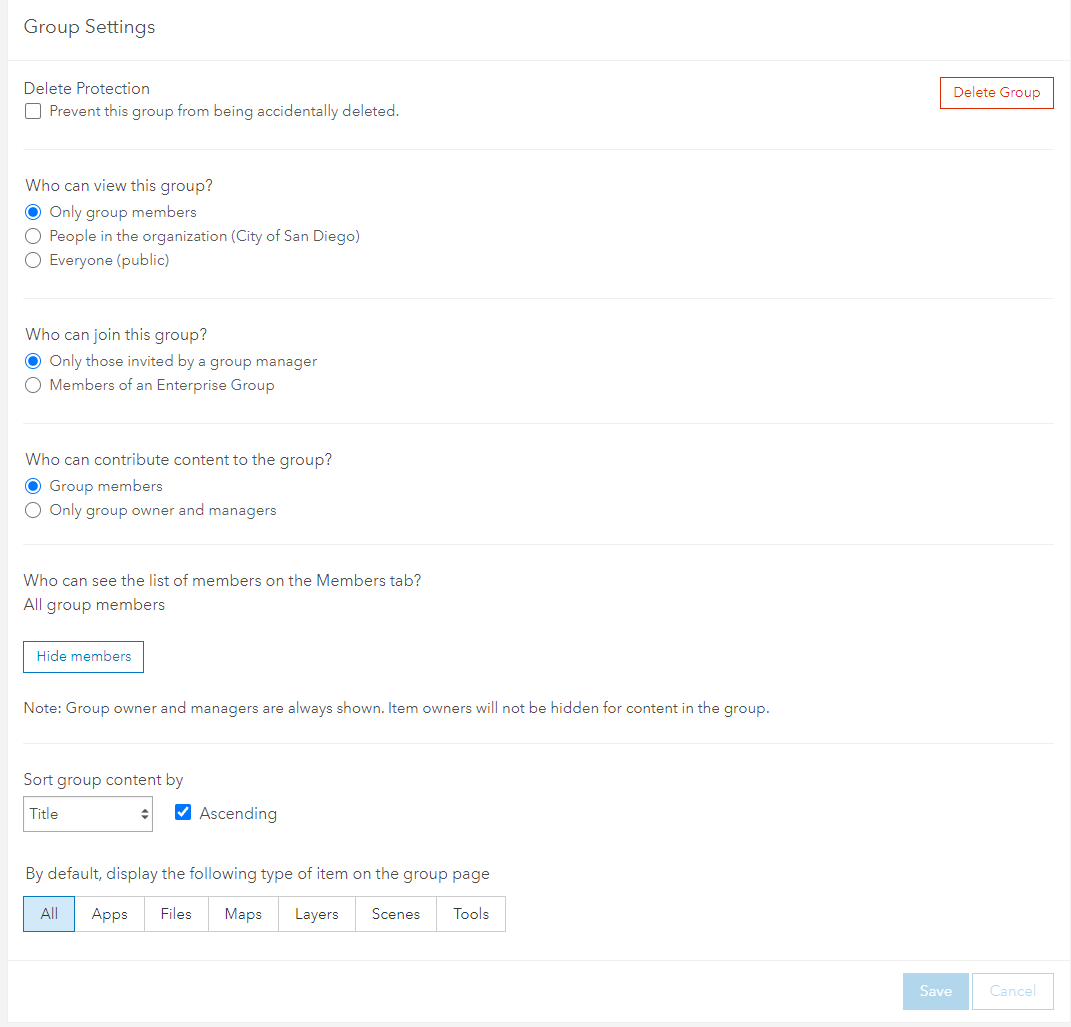Choose Members of an Enterprise Group
This screenshot has height=1027, width=1071.
click(33, 385)
